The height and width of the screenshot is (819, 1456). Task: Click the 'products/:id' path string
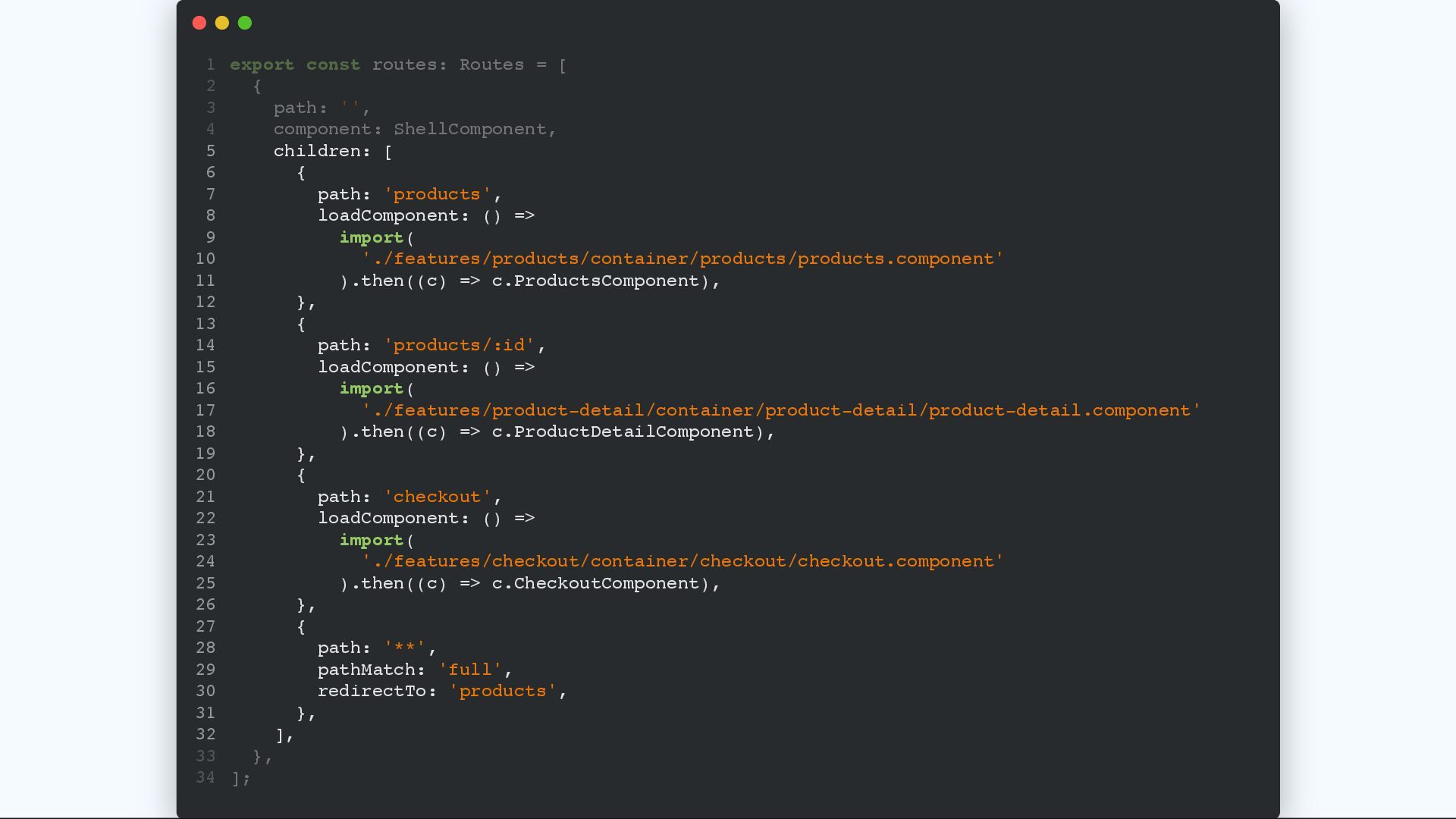pos(460,346)
